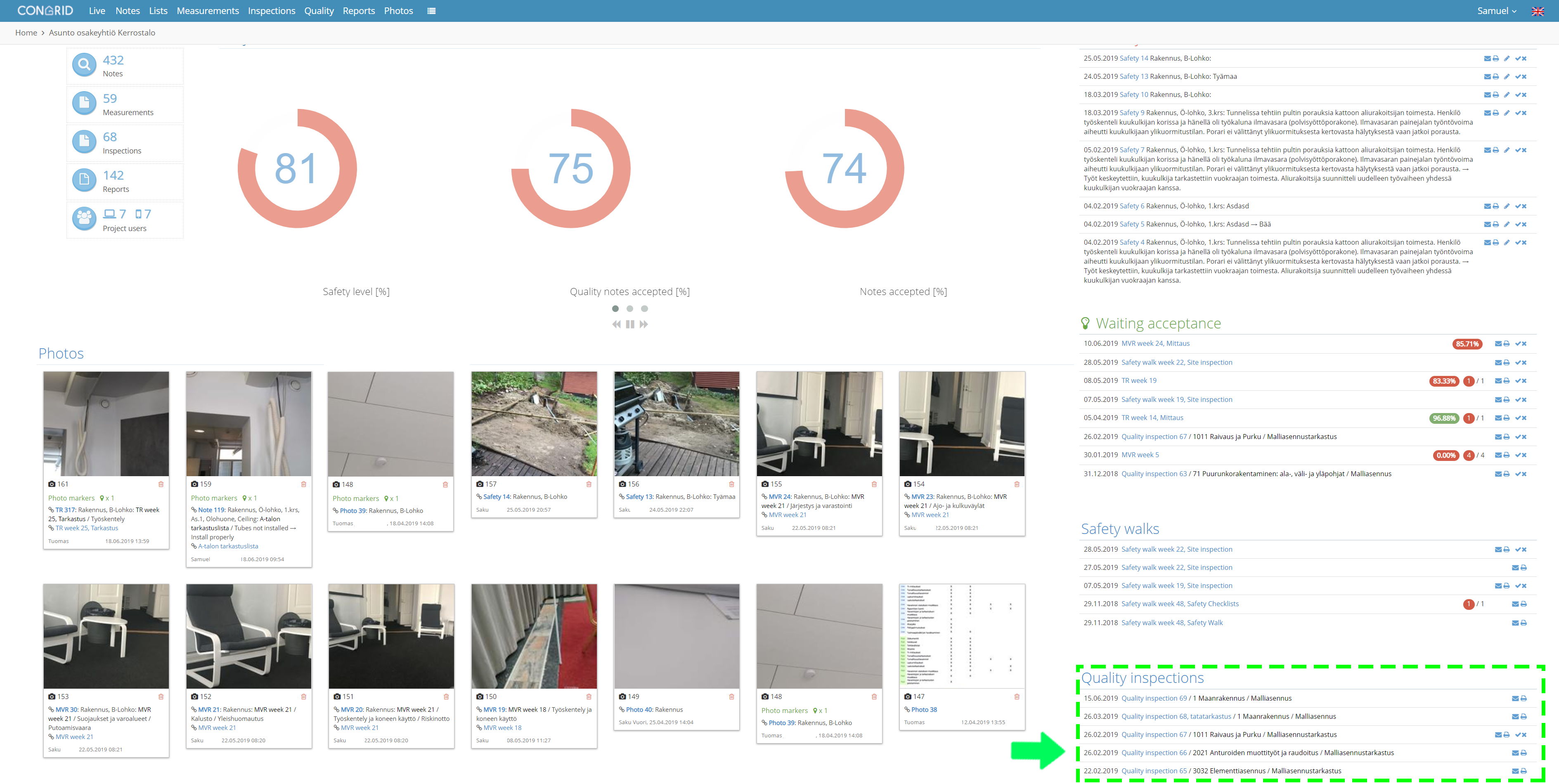Open the language flag selector
The width and height of the screenshot is (1559, 784).
pos(1537,11)
